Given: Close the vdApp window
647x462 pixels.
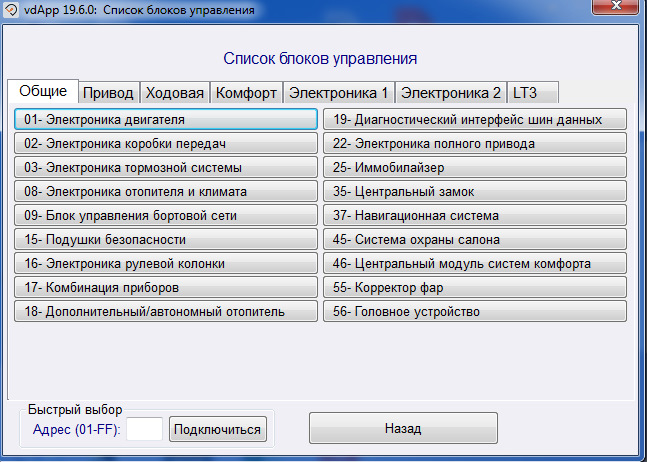Looking at the screenshot, I should [616, 6].
